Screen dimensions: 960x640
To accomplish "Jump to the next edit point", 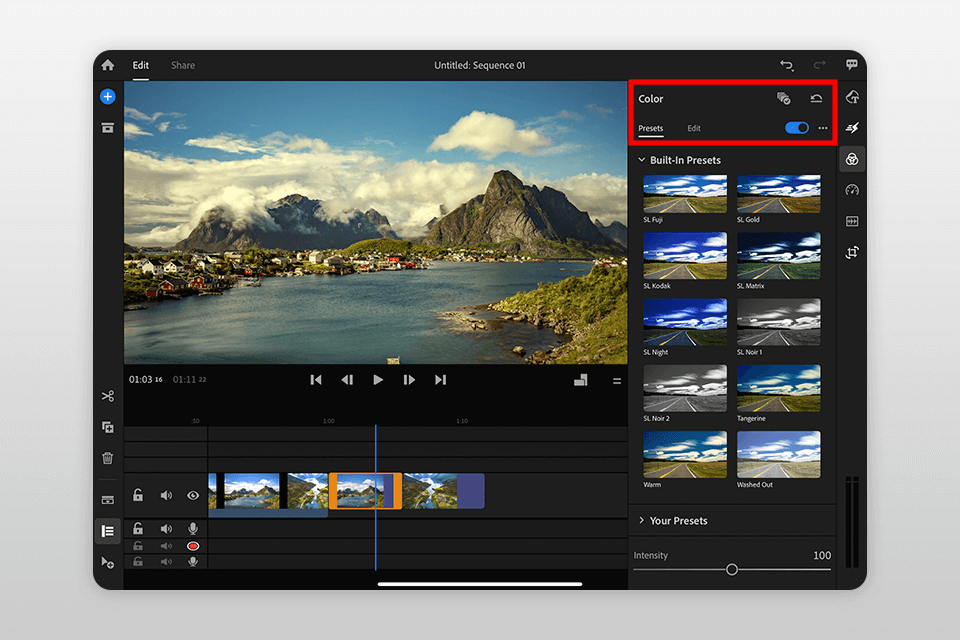I will click(x=440, y=380).
